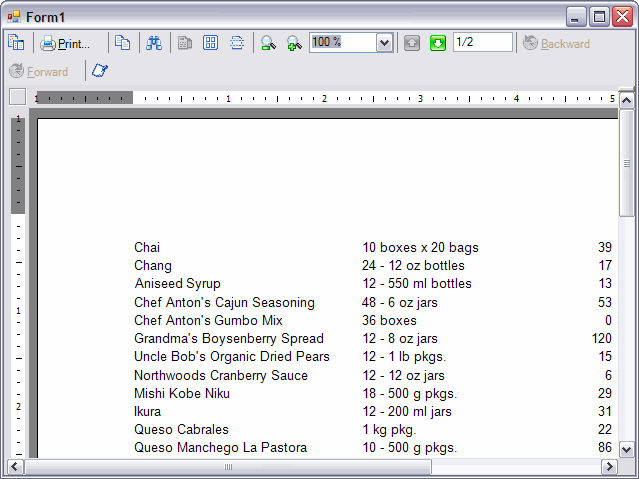
Task: Click the Backward navigation button
Action: [556, 43]
